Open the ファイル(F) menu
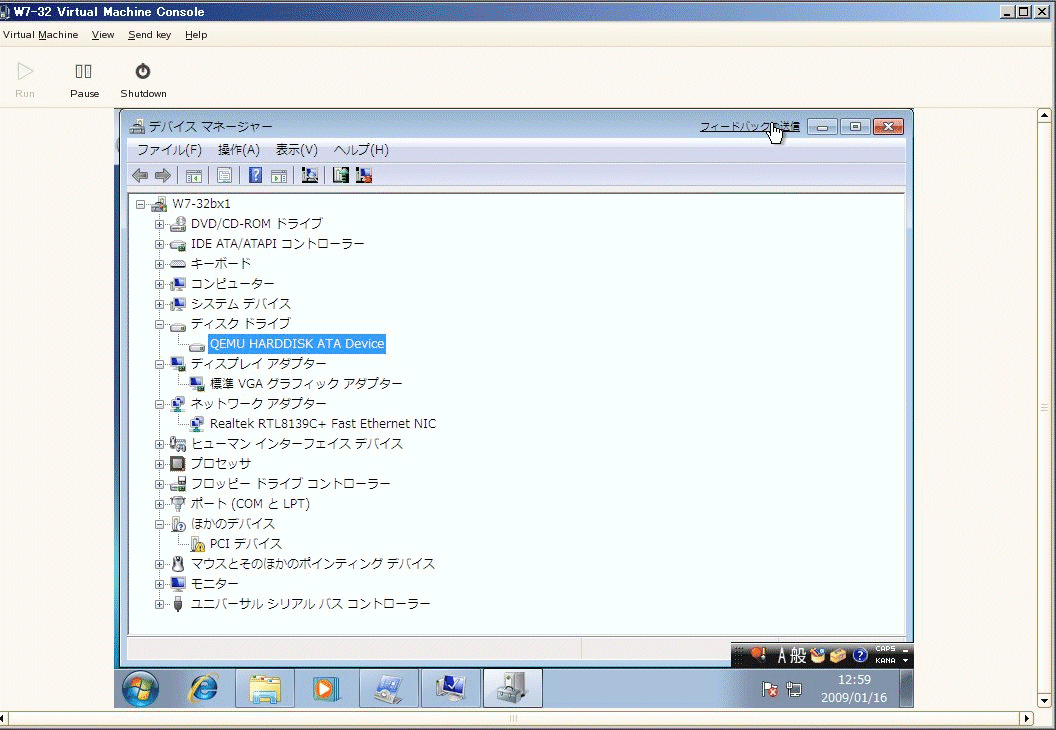1056x730 pixels. coord(169,150)
